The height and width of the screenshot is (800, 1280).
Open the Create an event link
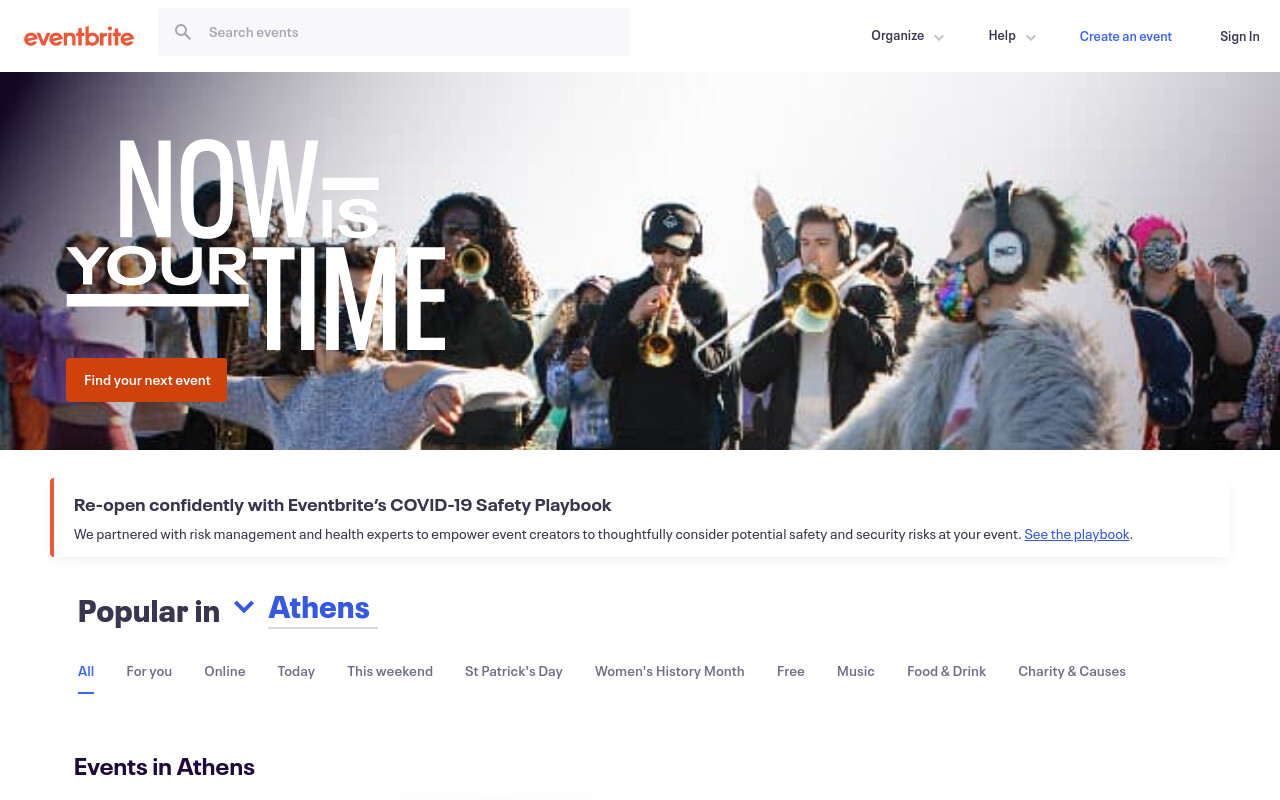coord(1126,36)
